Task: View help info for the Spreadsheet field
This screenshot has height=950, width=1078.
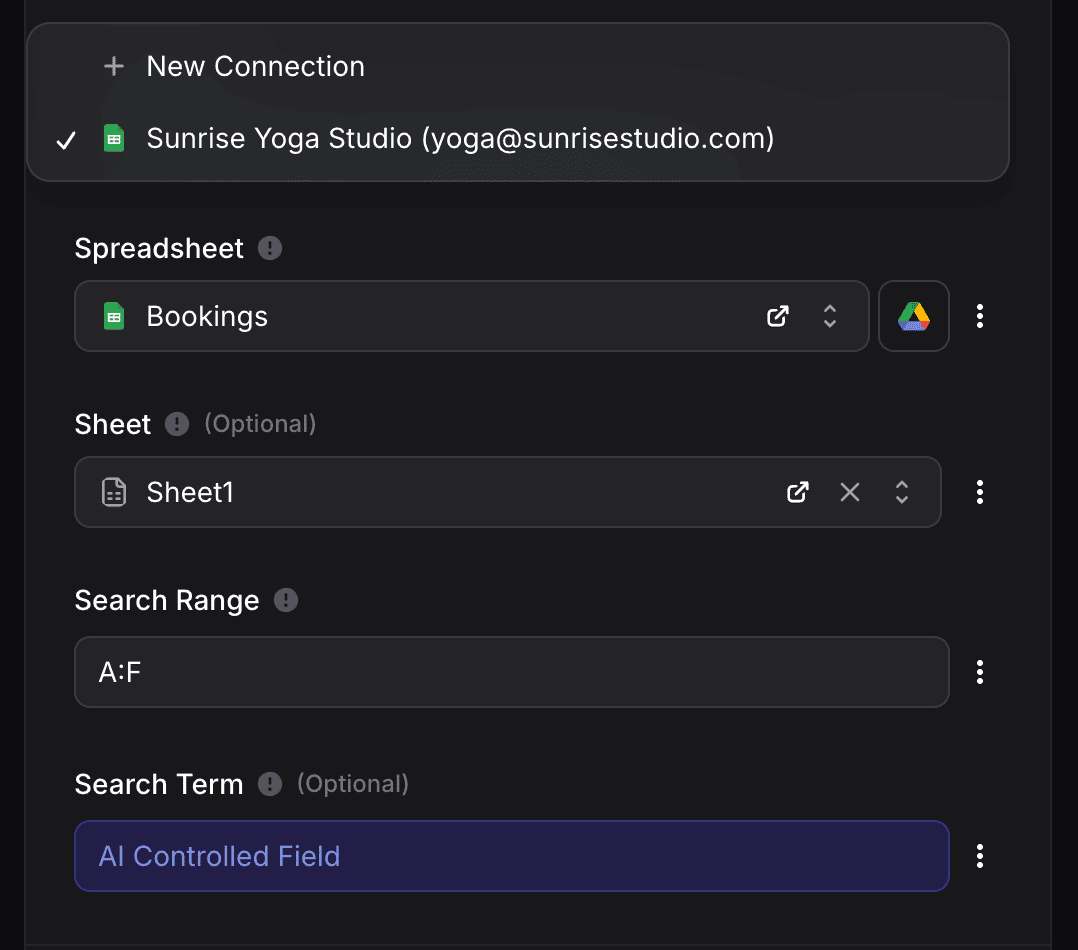Action: [x=268, y=248]
